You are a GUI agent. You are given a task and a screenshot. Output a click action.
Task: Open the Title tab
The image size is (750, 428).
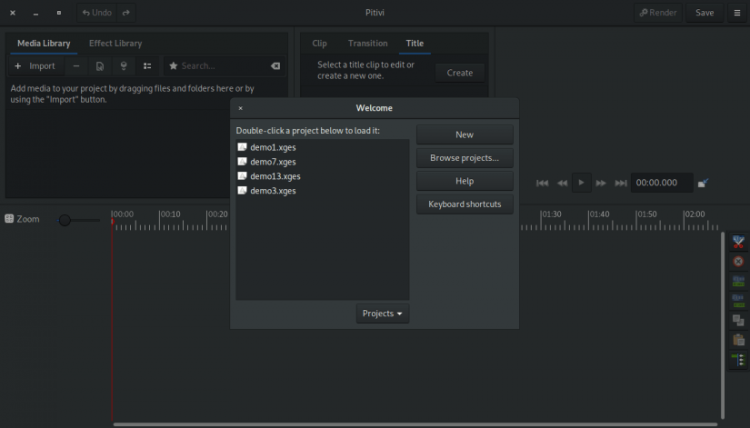click(x=415, y=44)
